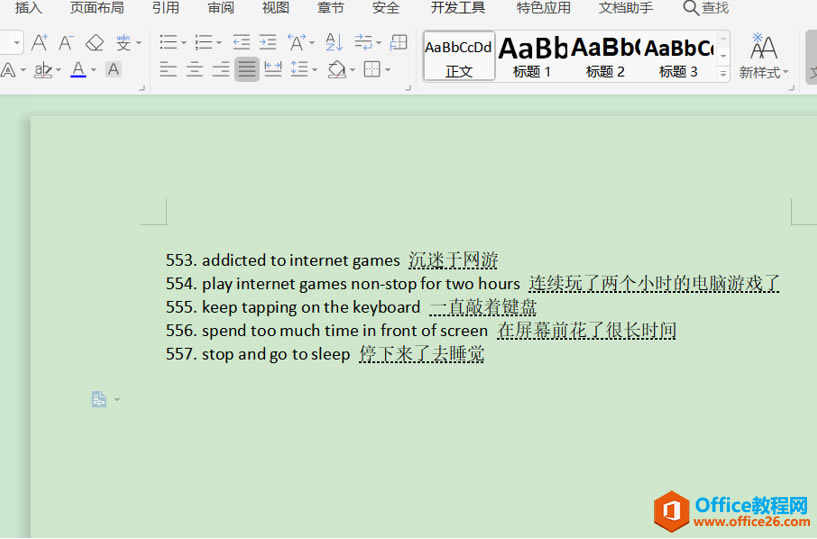Expand the styles gallery fully
The width and height of the screenshot is (817, 539).
tap(723, 74)
